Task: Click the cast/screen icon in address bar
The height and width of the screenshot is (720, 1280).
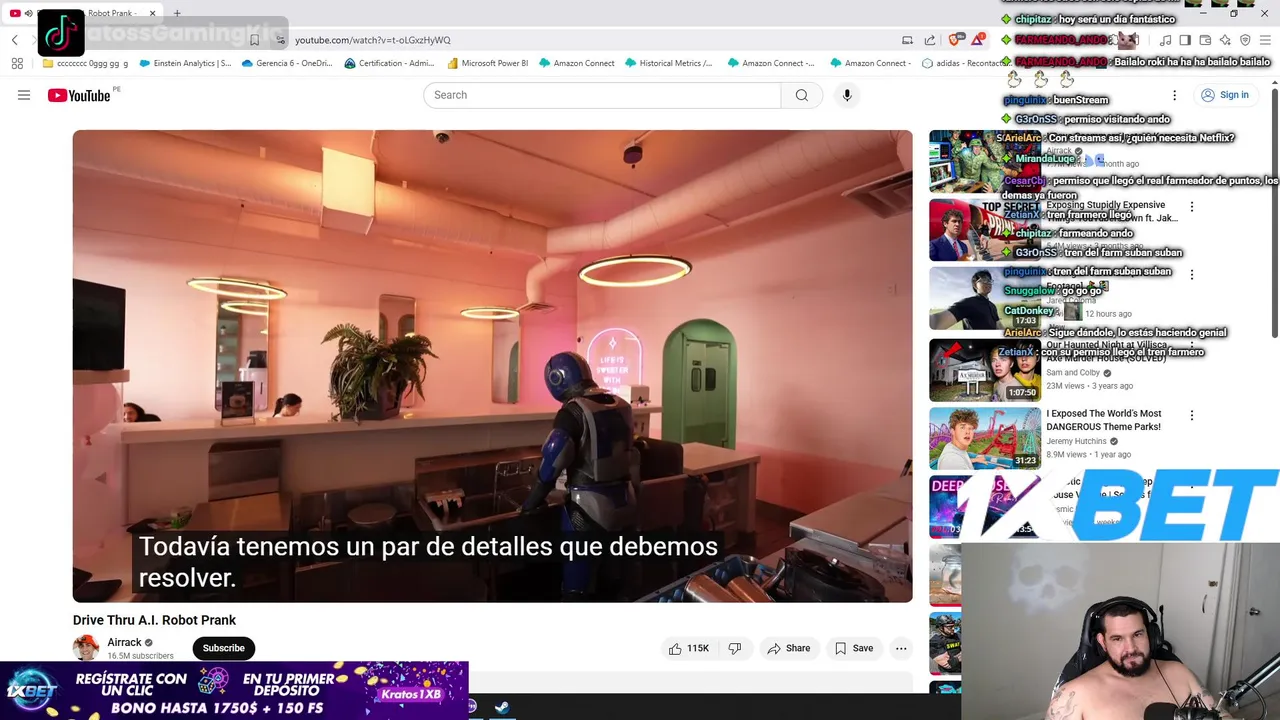Action: tap(907, 40)
